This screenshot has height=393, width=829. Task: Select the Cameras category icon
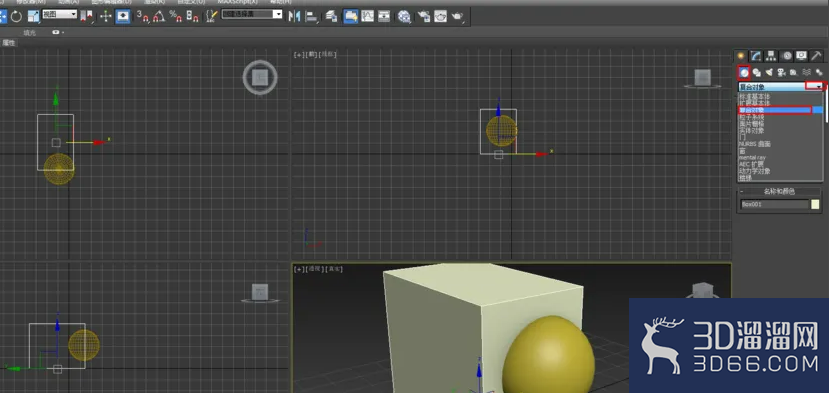(781, 72)
